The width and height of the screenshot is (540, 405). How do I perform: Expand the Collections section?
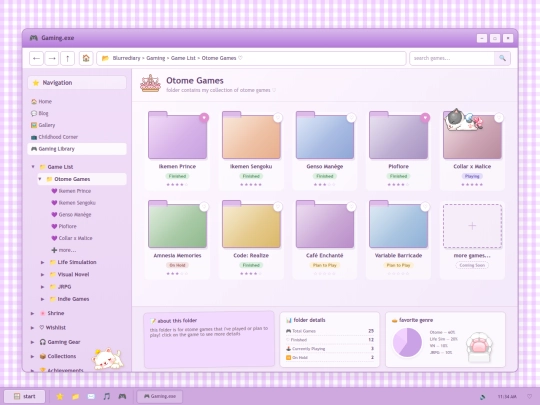(32, 356)
